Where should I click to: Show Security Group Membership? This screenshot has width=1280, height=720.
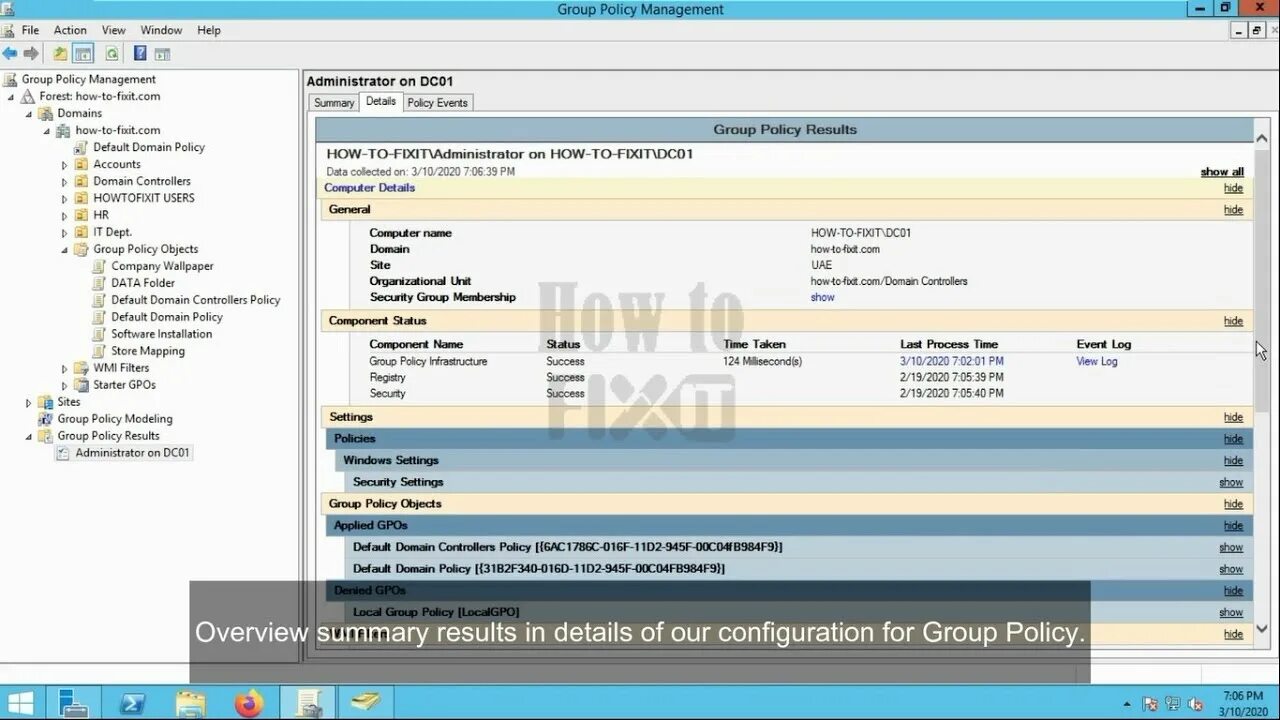[x=822, y=297]
